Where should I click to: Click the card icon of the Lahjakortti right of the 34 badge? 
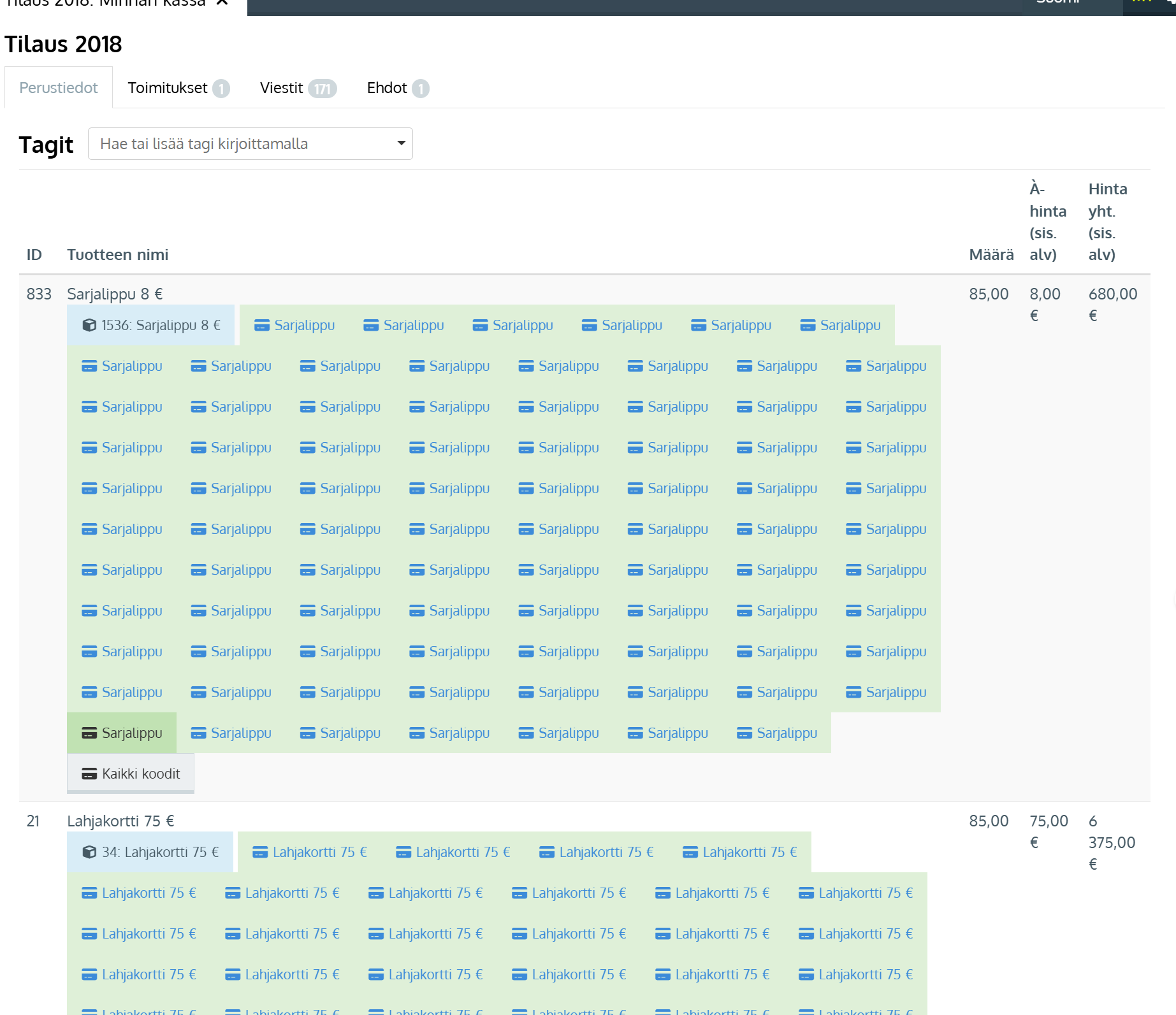pyautogui.click(x=260, y=853)
